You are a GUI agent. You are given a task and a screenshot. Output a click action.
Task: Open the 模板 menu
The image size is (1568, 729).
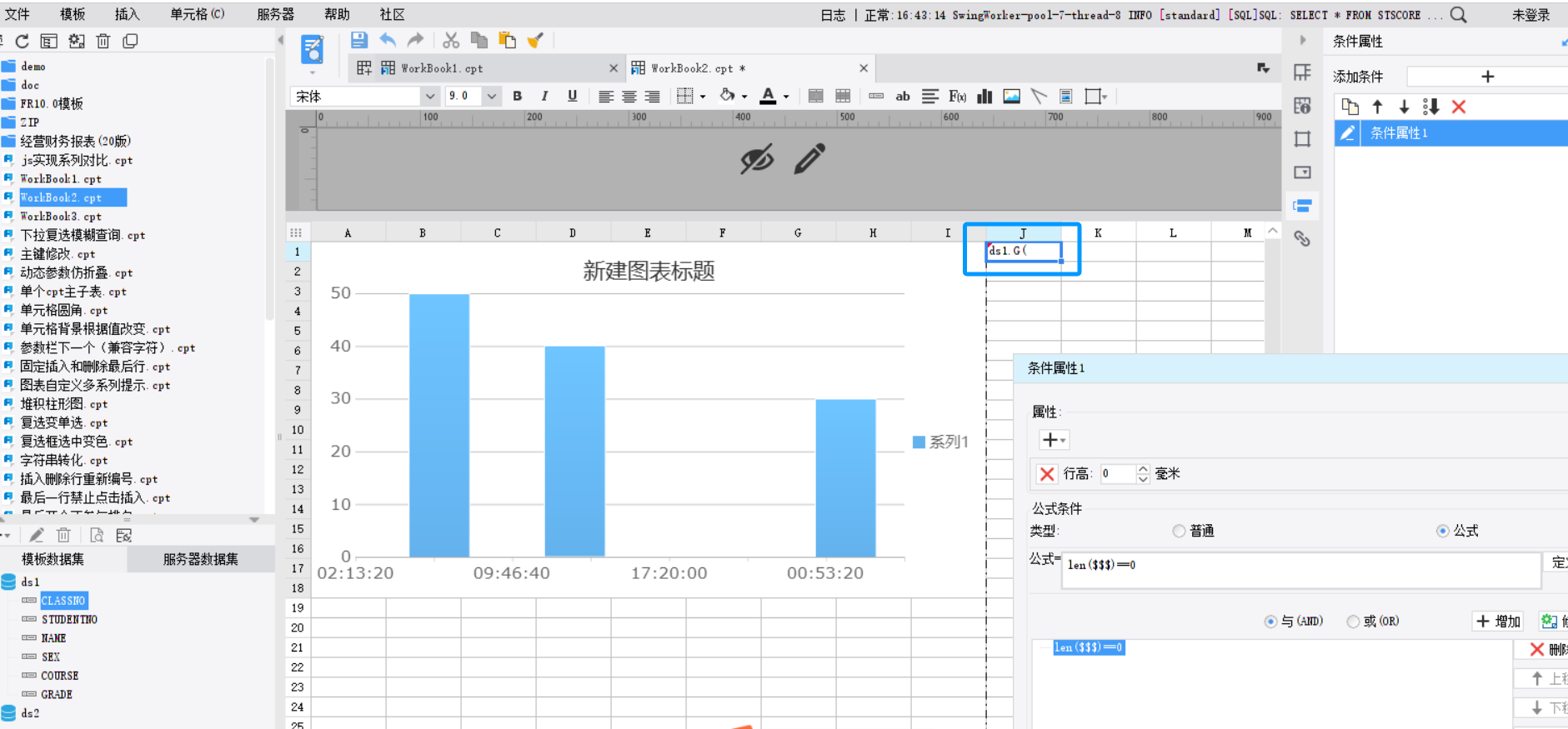tap(73, 14)
